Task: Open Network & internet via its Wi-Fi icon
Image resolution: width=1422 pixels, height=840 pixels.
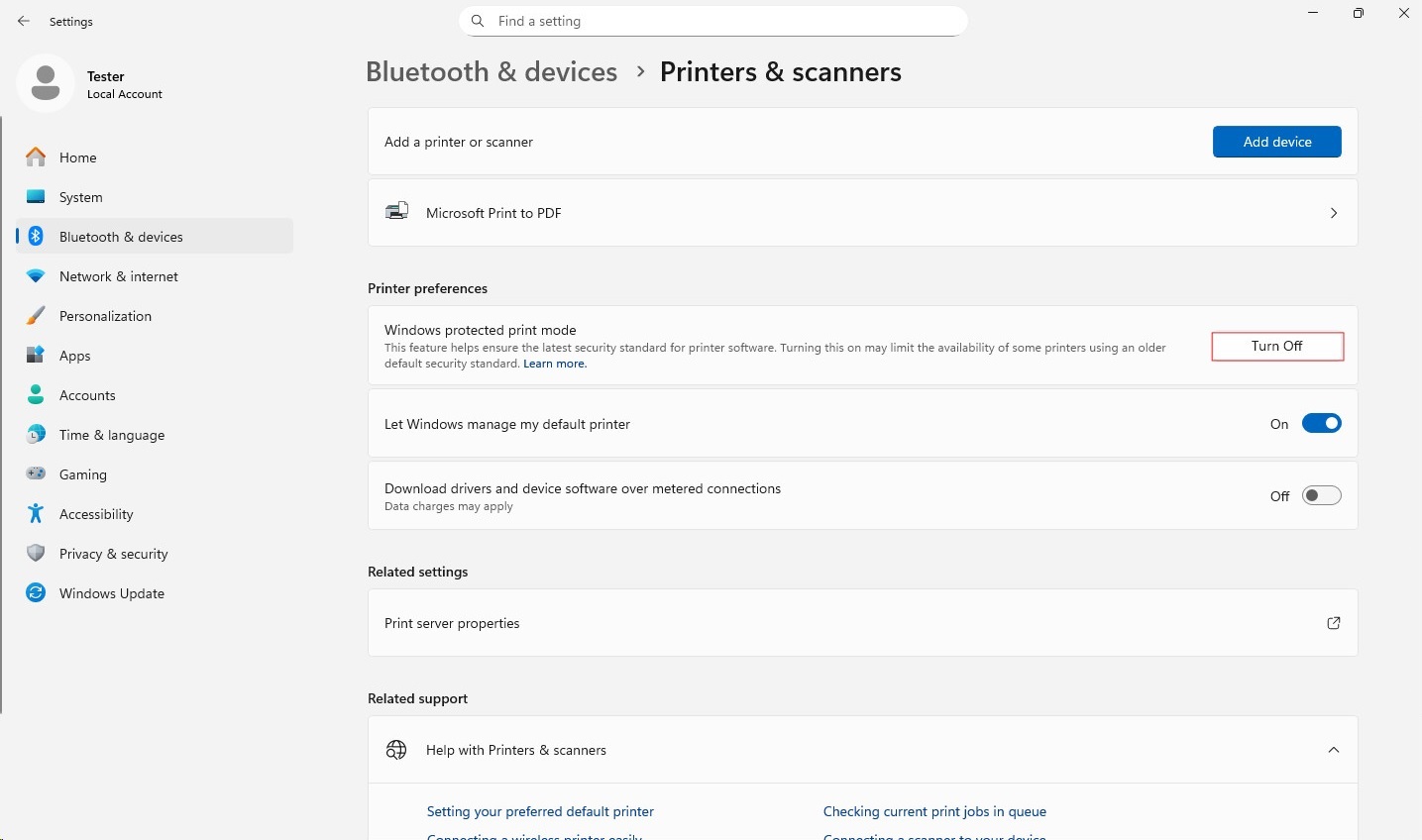Action: click(x=36, y=276)
